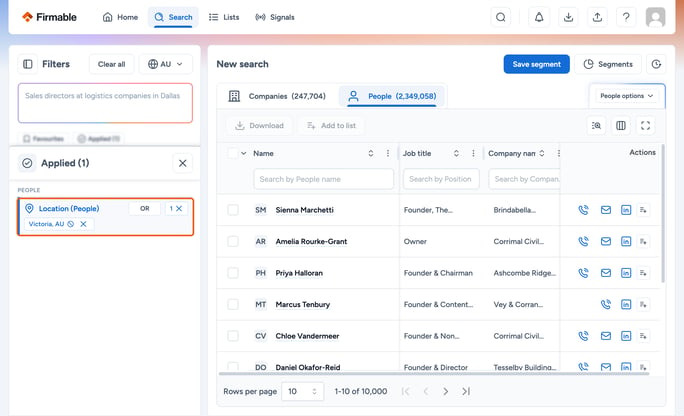This screenshot has width=684, height=416.
Task: Click the upload icon in header
Action: (x=597, y=17)
